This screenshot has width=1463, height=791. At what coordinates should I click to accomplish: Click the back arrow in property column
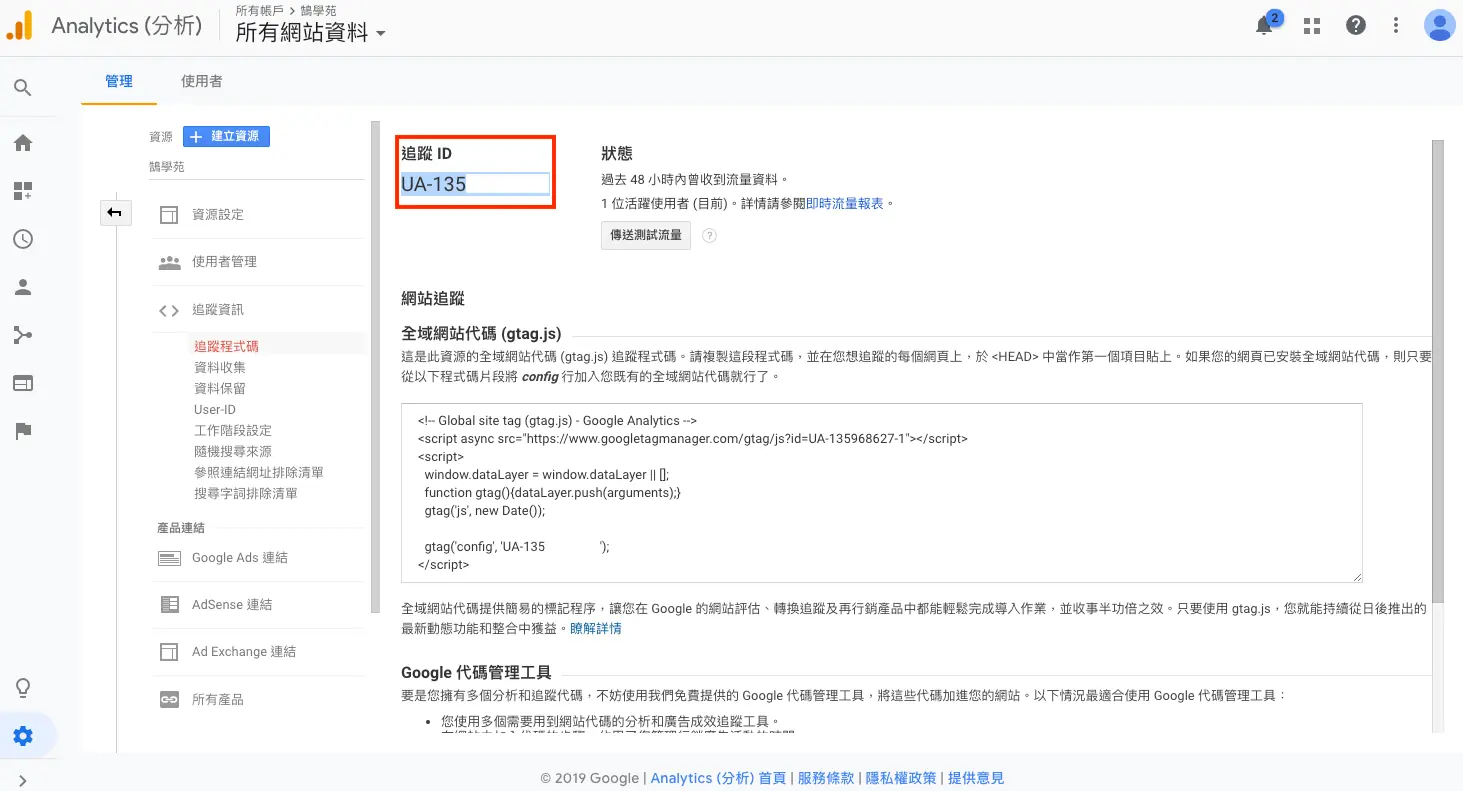[x=115, y=212]
